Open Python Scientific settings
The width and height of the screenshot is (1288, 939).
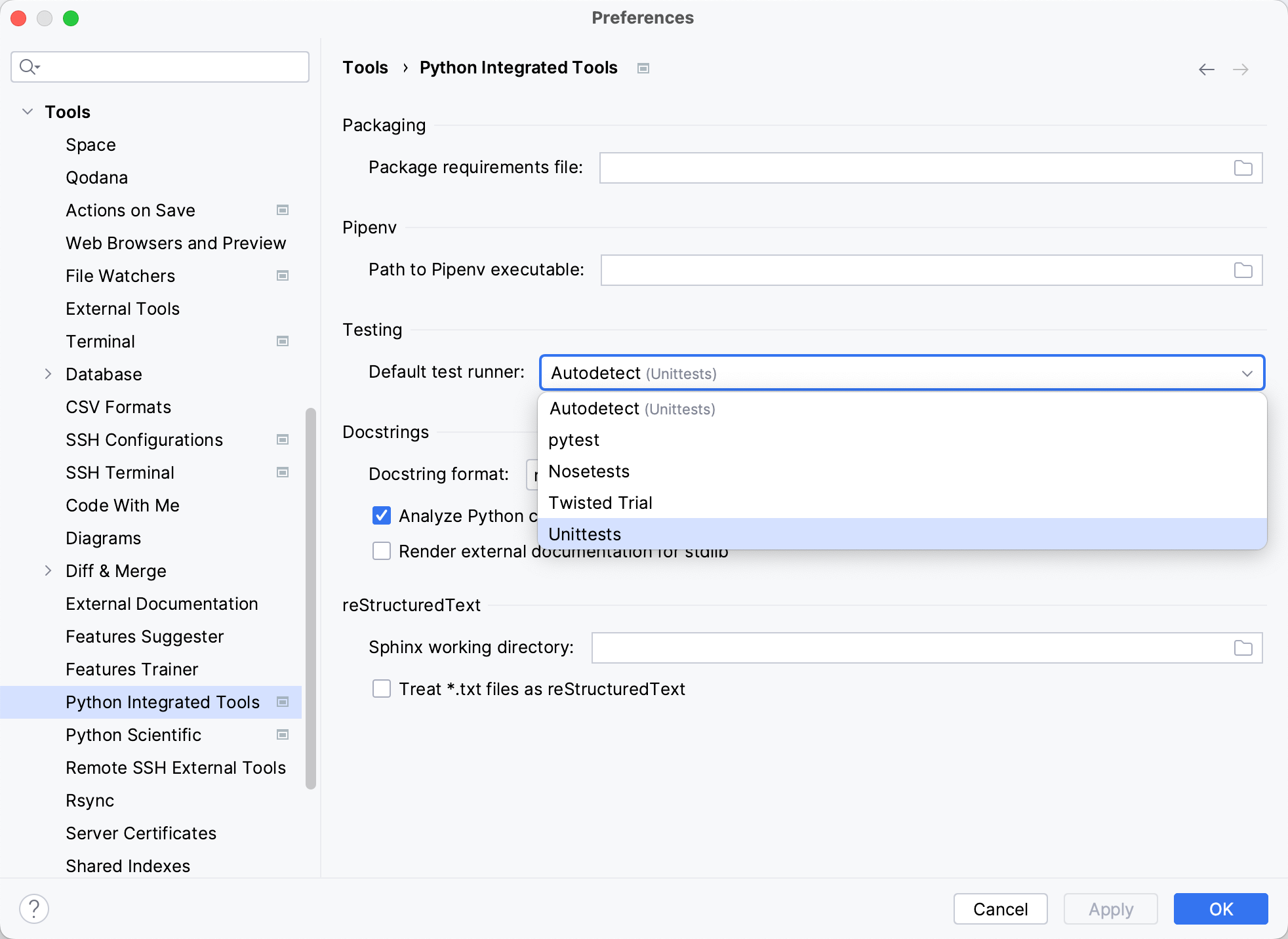(133, 734)
